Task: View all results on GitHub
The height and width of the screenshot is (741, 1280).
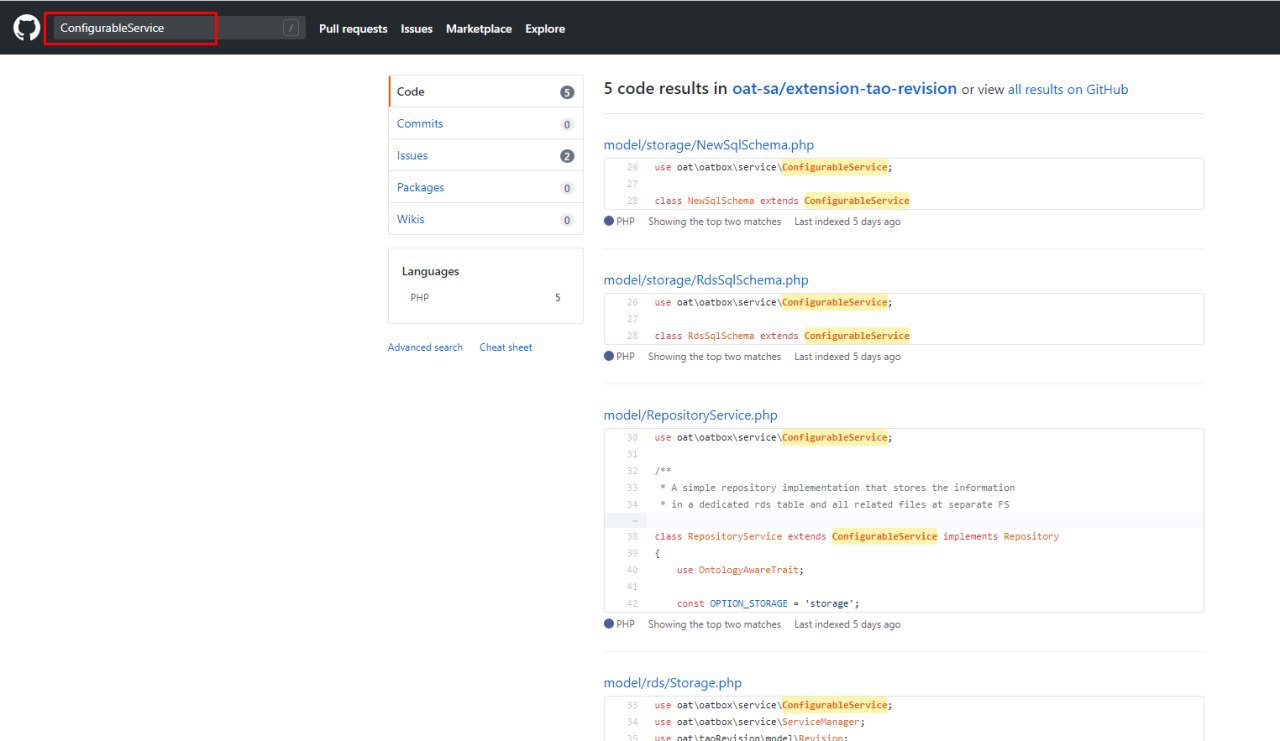Action: click(x=1068, y=89)
